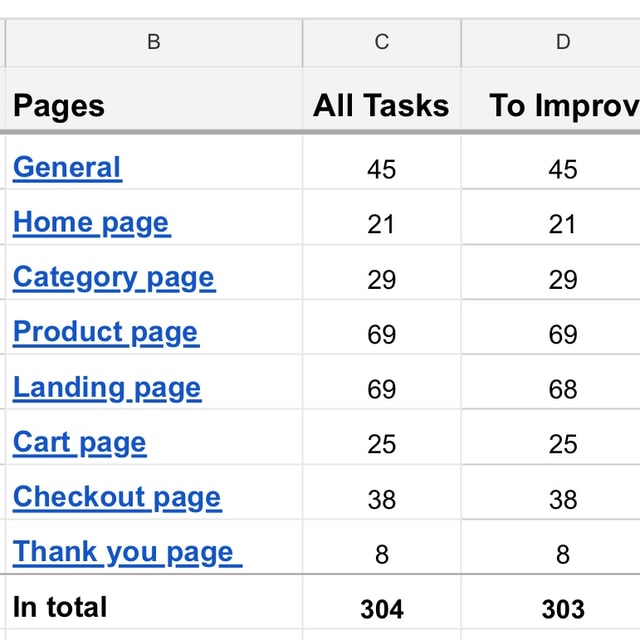This screenshot has width=640, height=640.
Task: Select Cart page All Tasks value 25
Action: click(x=381, y=443)
